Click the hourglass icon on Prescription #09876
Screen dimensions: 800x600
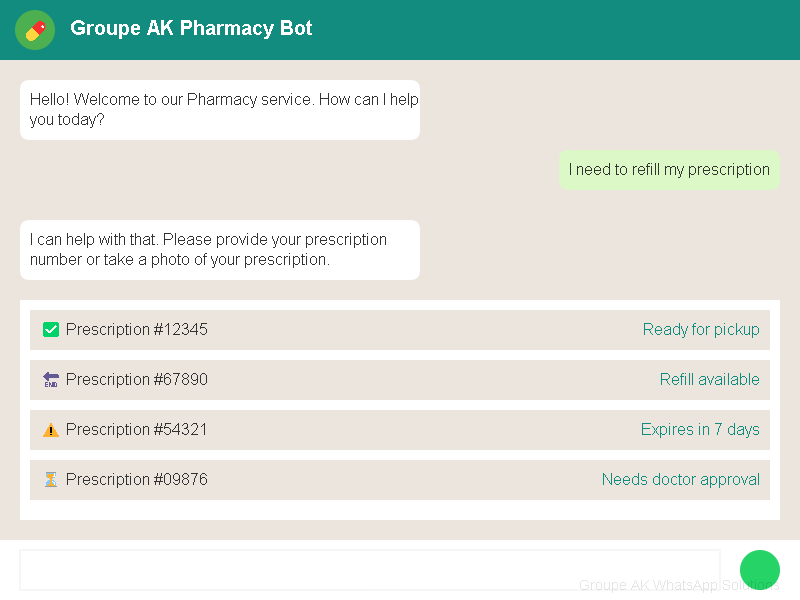(x=51, y=479)
